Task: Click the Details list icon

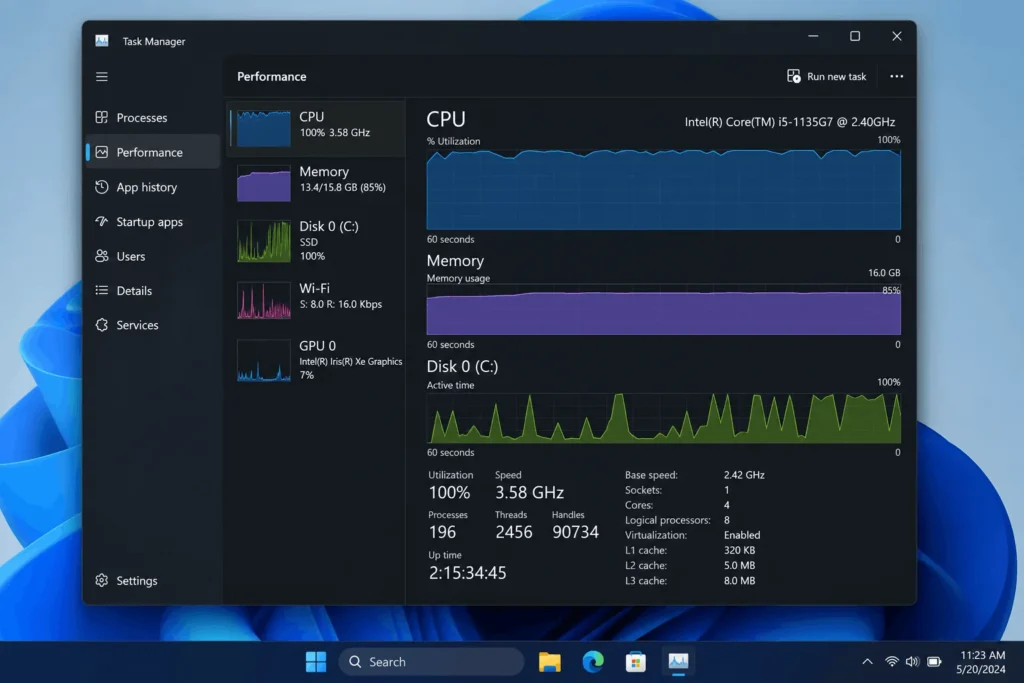Action: point(102,291)
